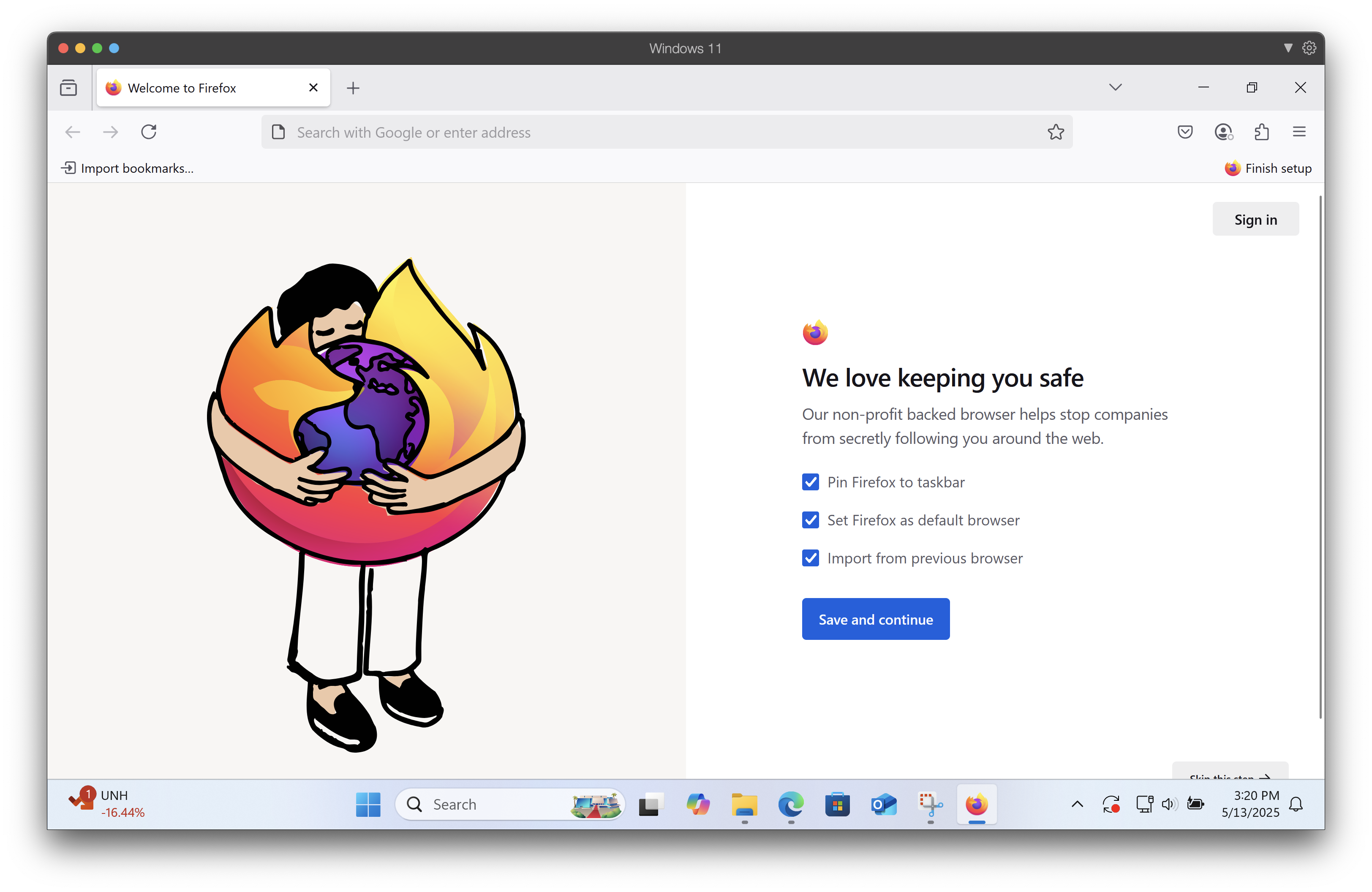Open the UNH stock widget
Viewport: 1372px width, 892px height.
coord(107,804)
